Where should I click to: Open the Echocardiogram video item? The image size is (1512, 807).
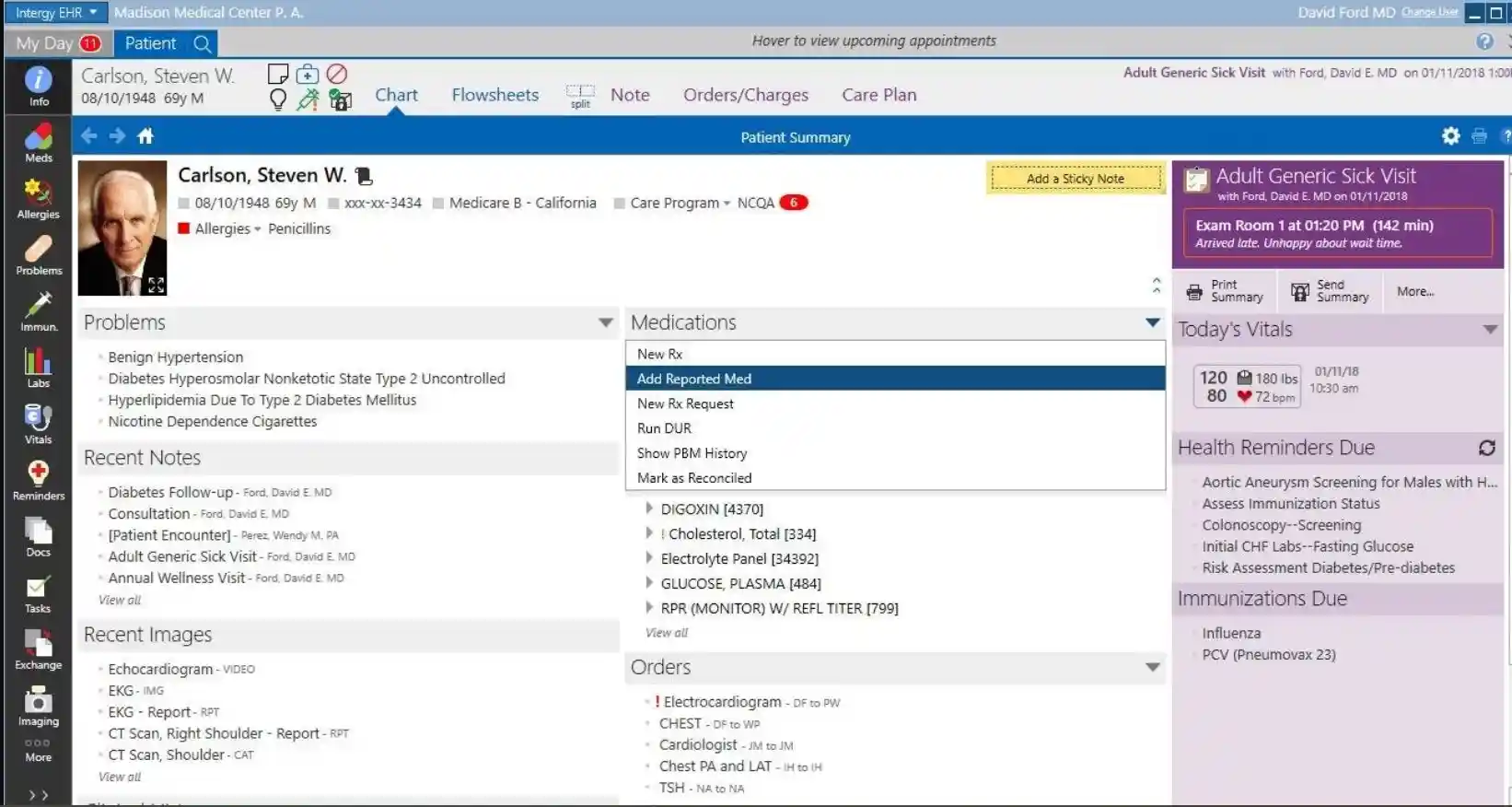181,669
